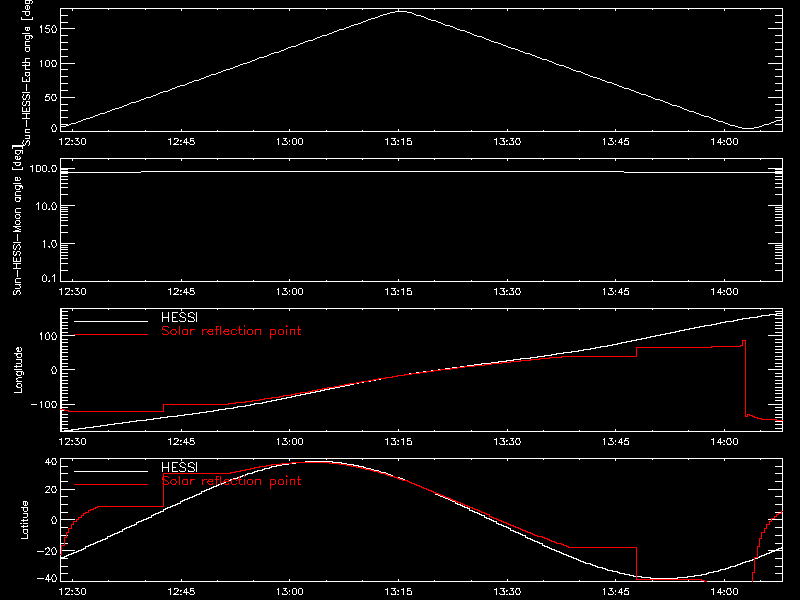The image size is (800, 600).
Task: Click 12:30 time label under Longitude plot
Action: point(72,441)
